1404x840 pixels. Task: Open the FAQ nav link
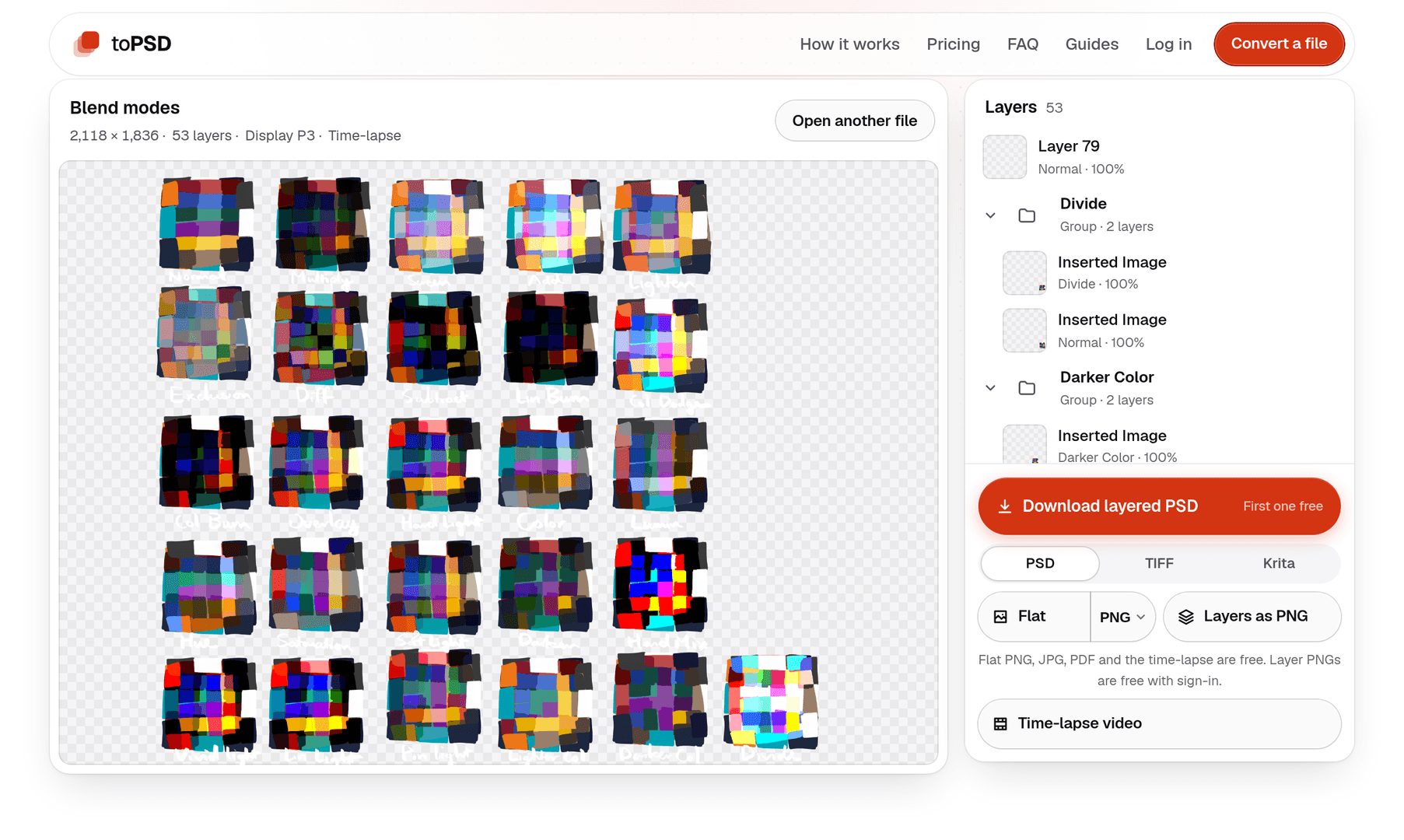[x=1022, y=44]
